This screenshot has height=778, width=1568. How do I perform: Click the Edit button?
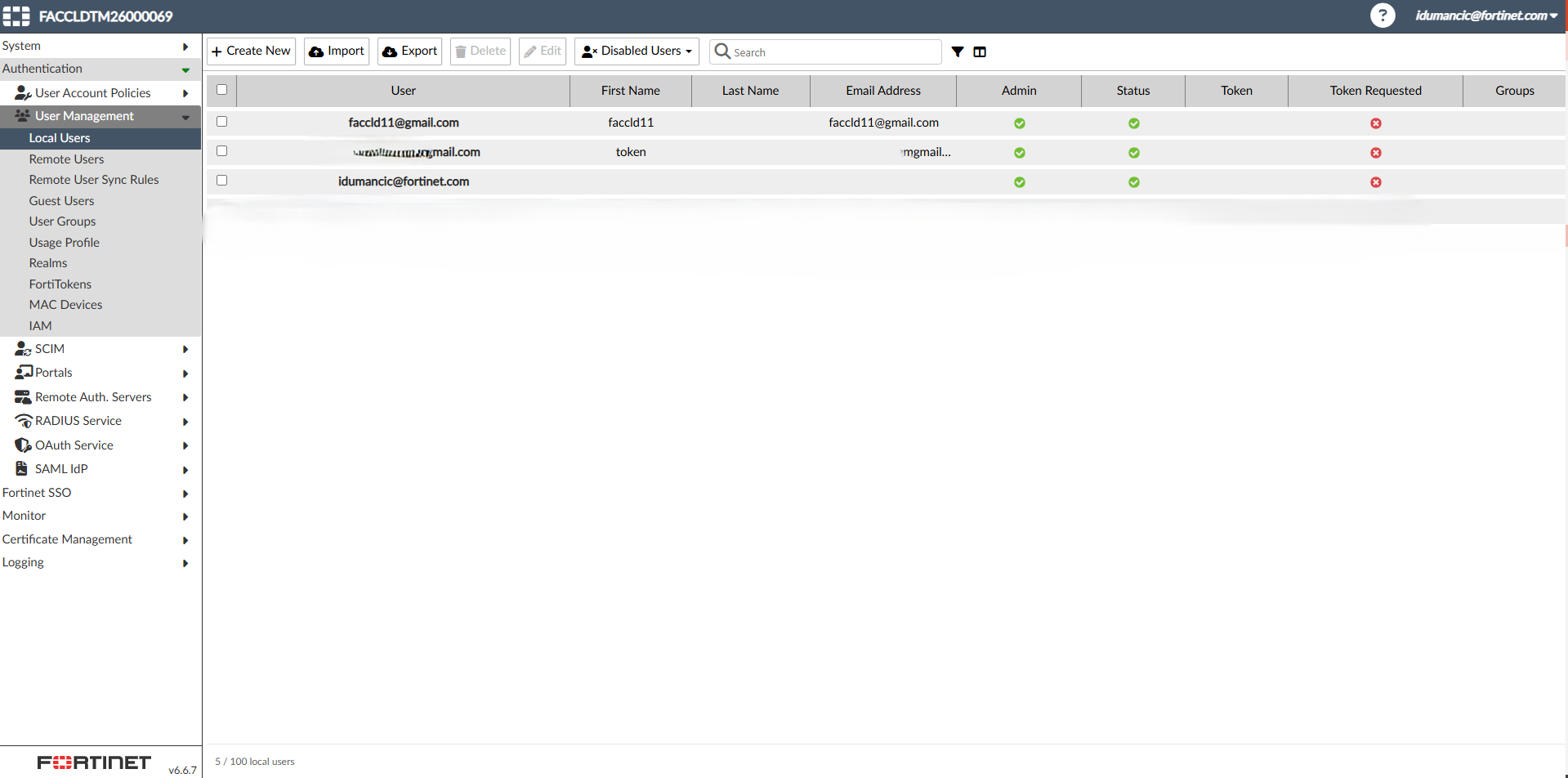(543, 51)
